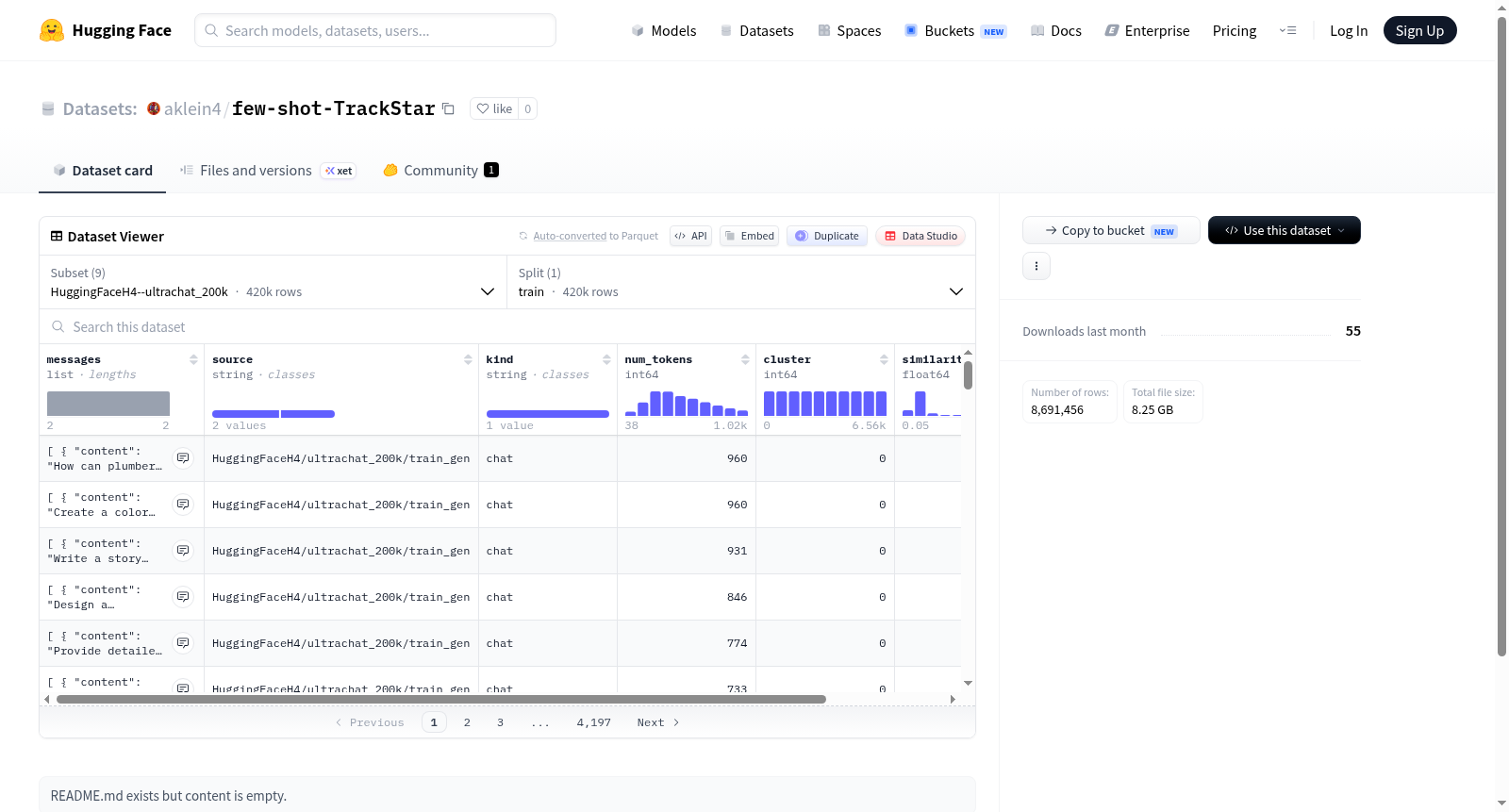
Task: Open chat preview icon for 'Write a story' row
Action: pyautogui.click(x=183, y=551)
